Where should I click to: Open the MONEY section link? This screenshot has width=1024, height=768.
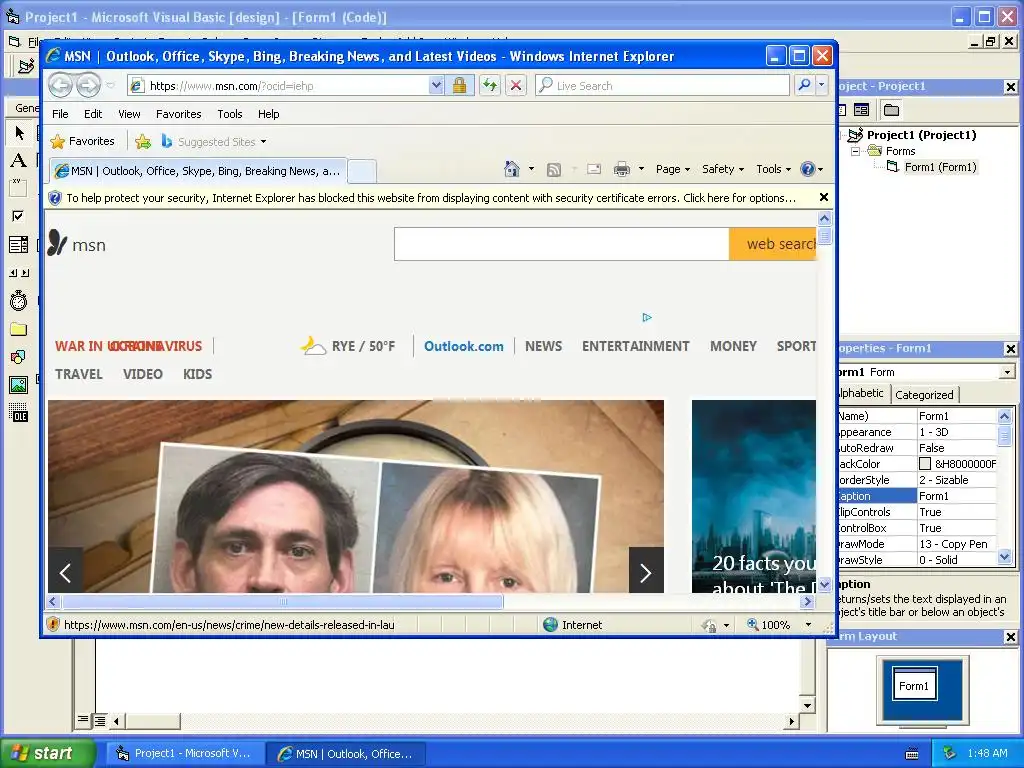click(733, 346)
